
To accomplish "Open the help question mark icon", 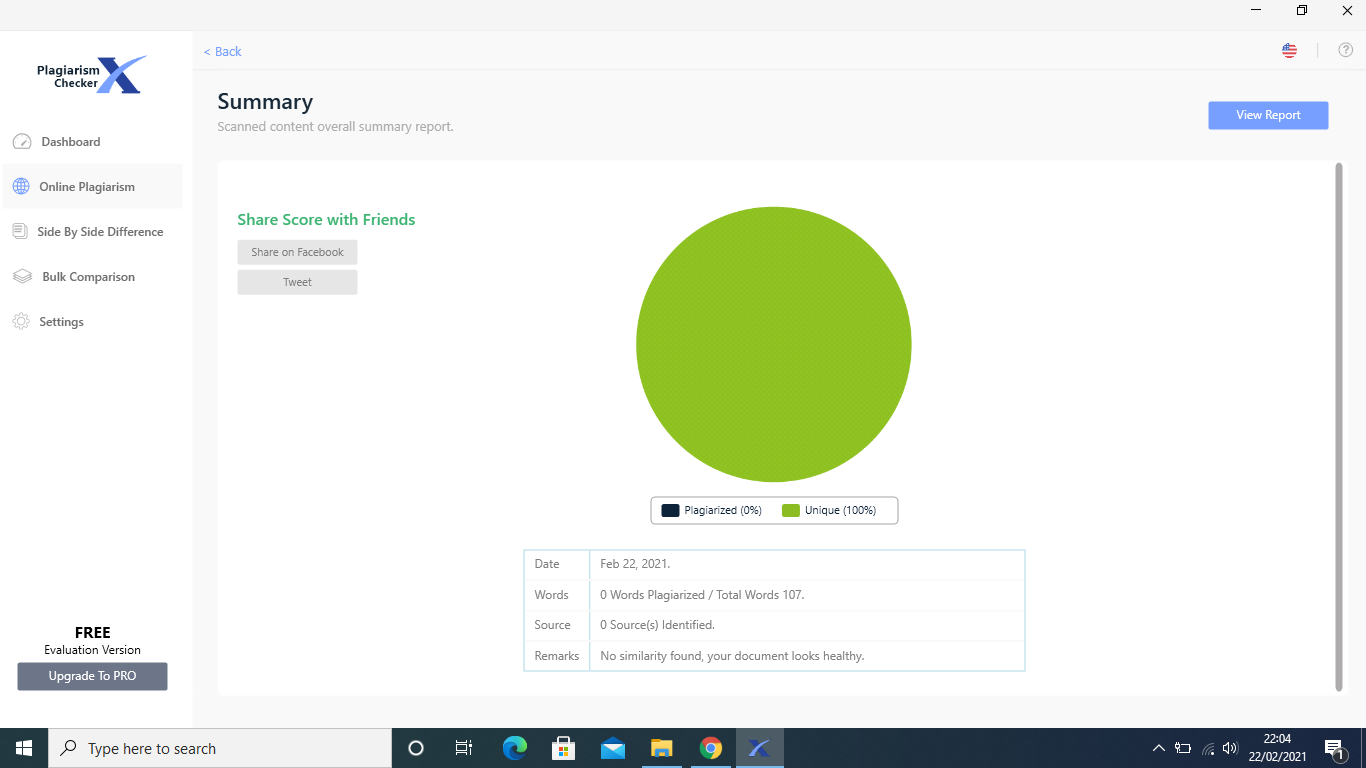I will coord(1346,51).
